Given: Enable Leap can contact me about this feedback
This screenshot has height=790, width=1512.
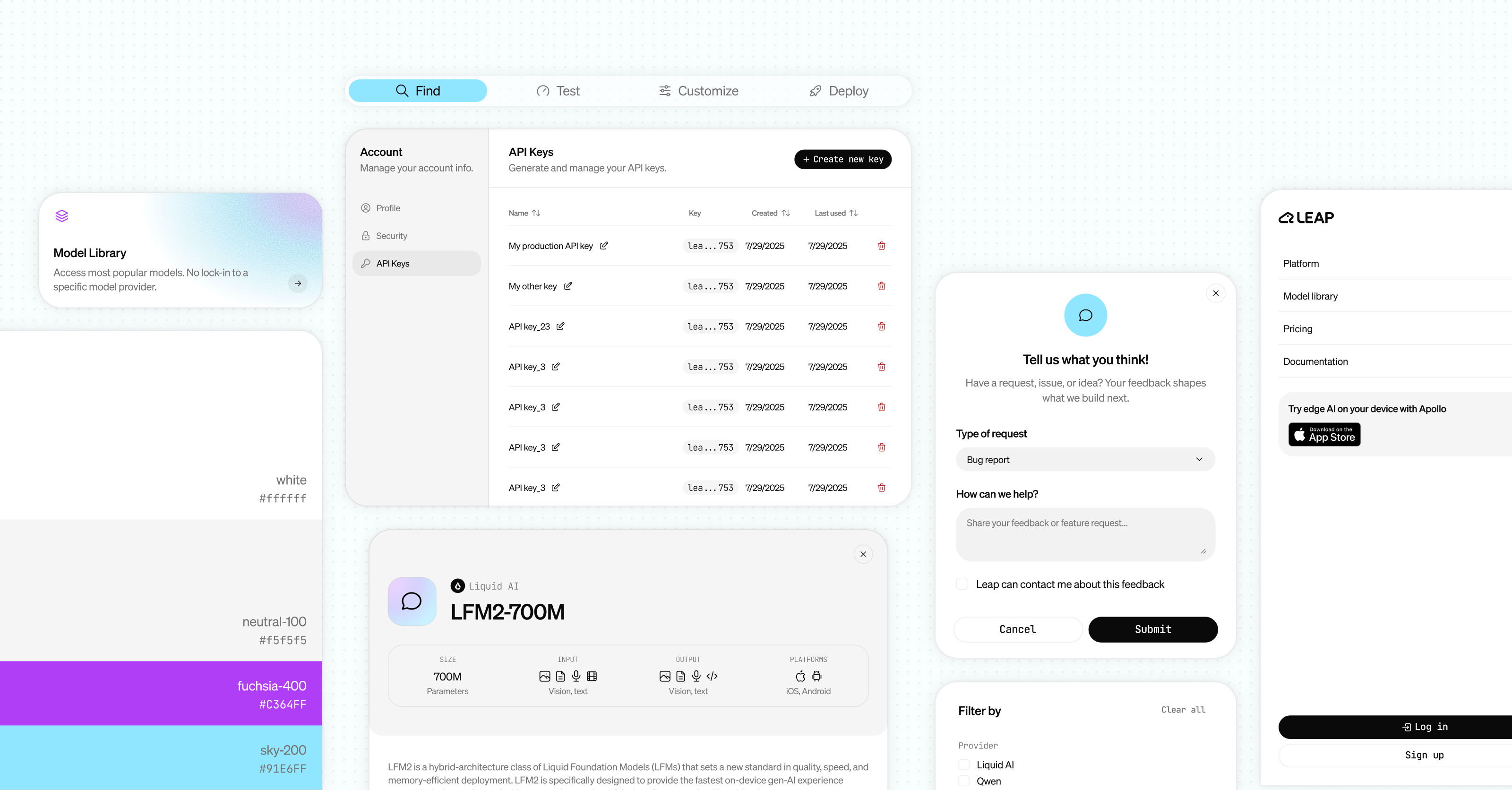Looking at the screenshot, I should click(x=962, y=584).
